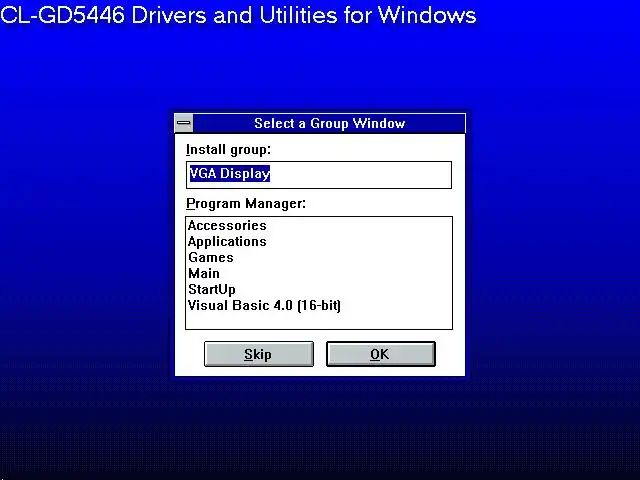Click the Select a Group Window title bar

[329, 123]
